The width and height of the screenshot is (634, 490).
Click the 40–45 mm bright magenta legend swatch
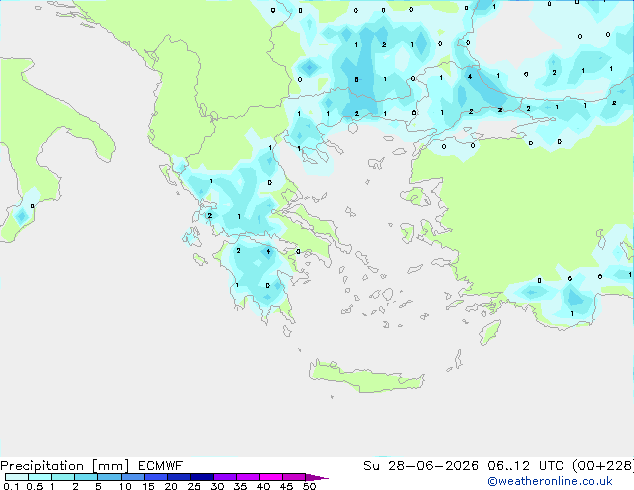tap(271, 477)
